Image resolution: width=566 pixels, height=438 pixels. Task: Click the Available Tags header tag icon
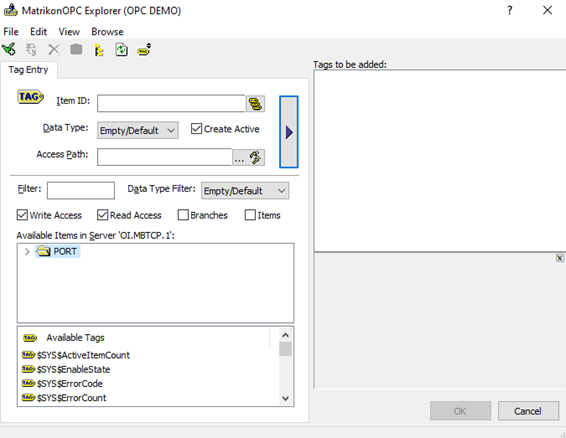30,338
